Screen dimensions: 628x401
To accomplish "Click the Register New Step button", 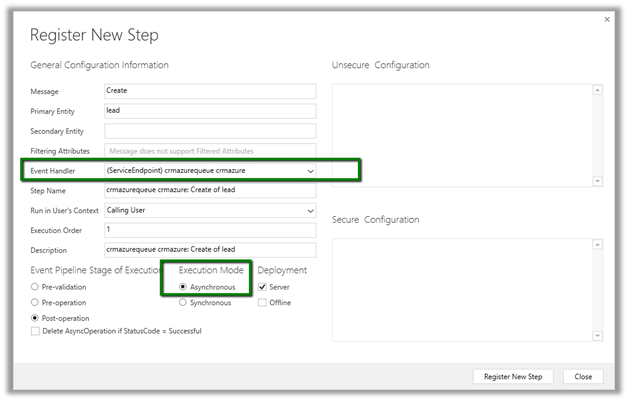I will (x=512, y=377).
